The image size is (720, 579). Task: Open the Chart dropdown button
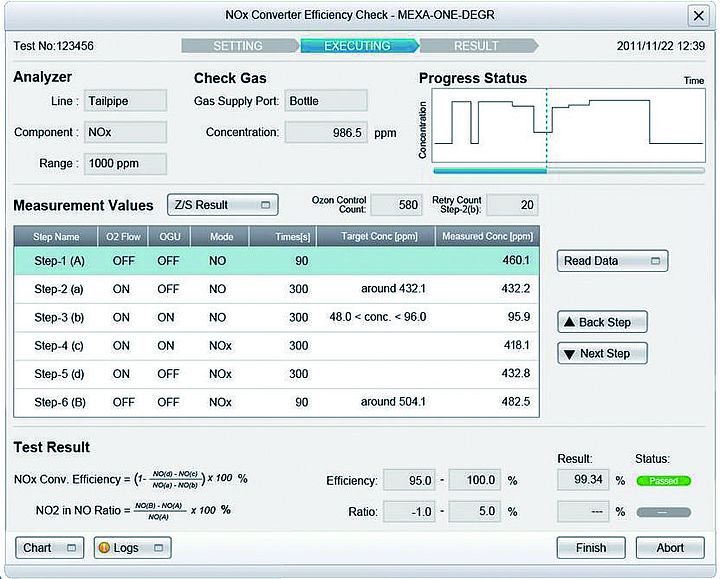point(50,548)
